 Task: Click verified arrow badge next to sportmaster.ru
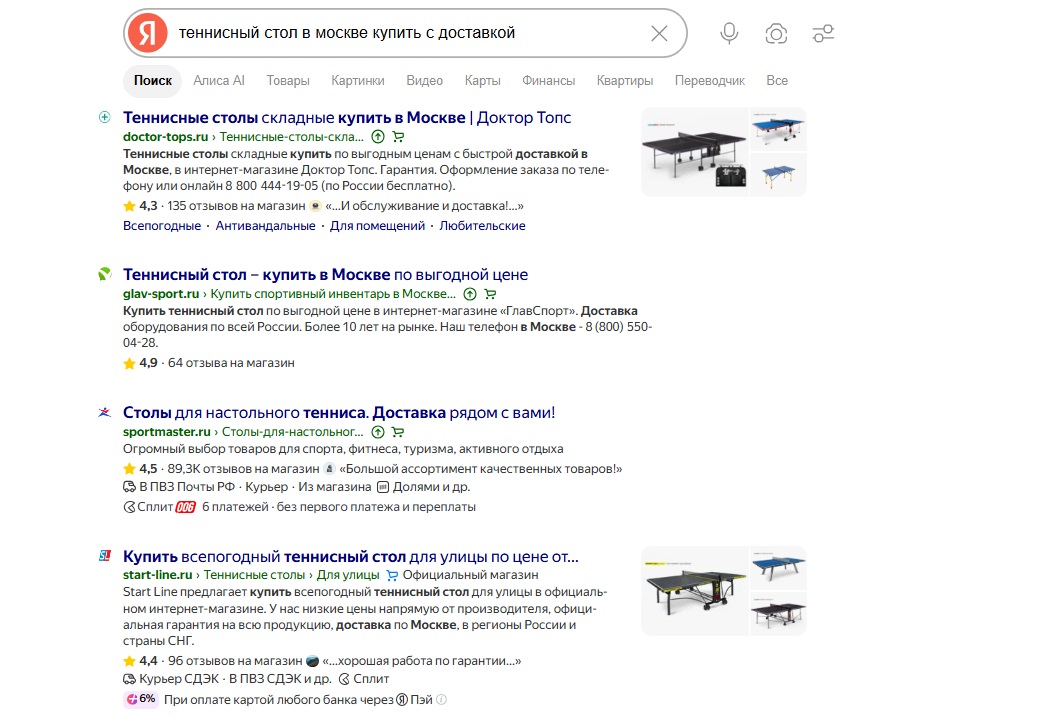[378, 432]
